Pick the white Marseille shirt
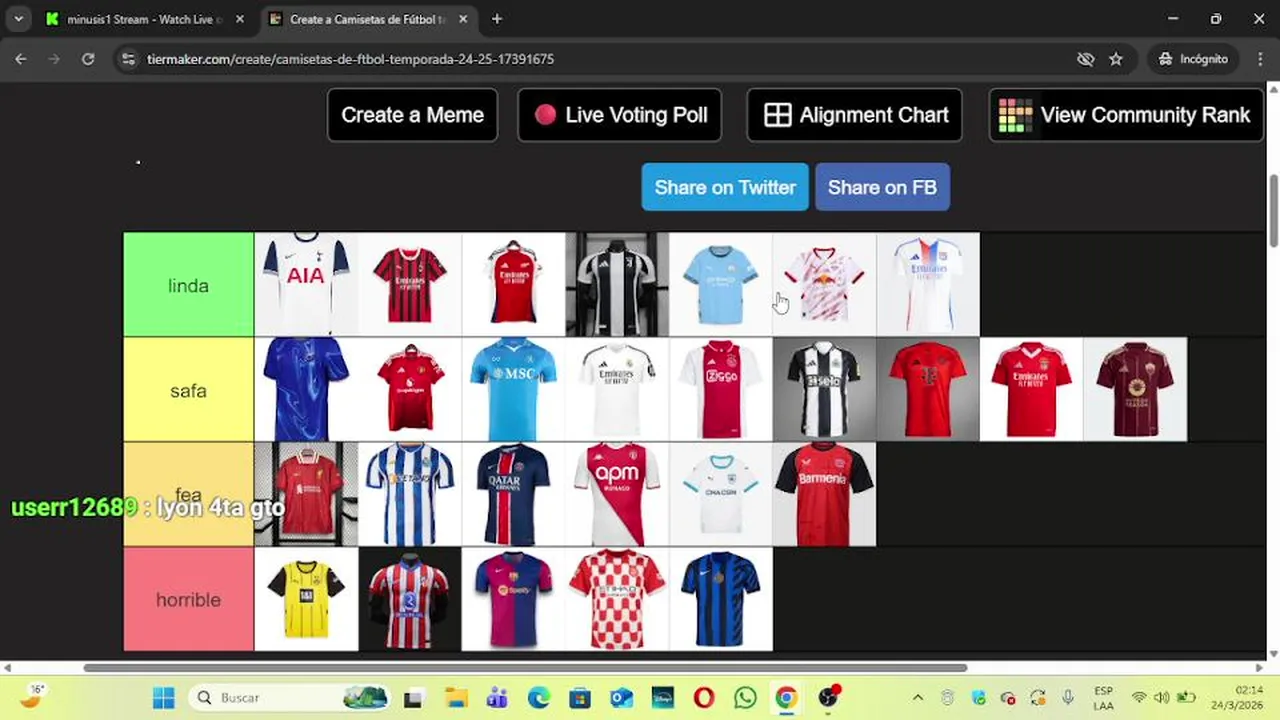Viewport: 1280px width, 720px height. [720, 494]
